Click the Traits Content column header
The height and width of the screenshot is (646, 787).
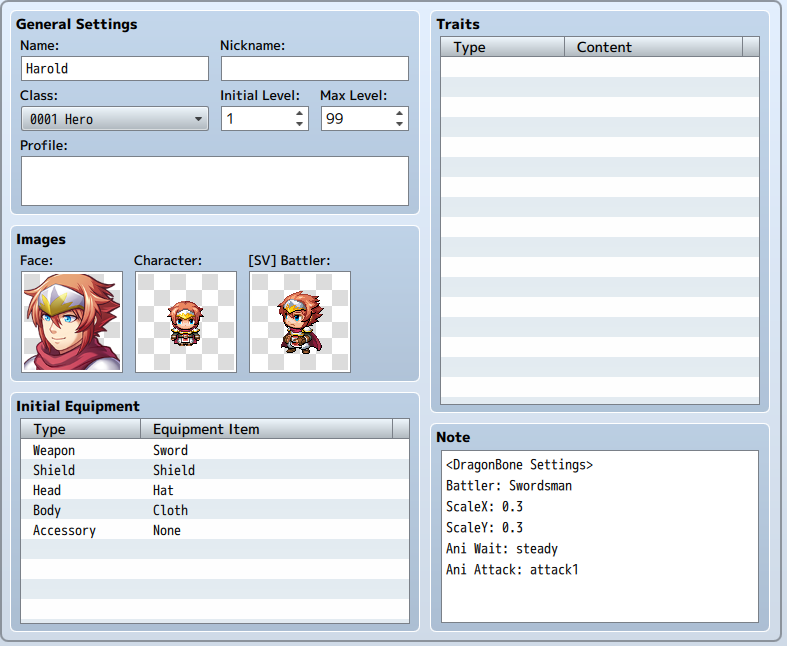click(653, 47)
